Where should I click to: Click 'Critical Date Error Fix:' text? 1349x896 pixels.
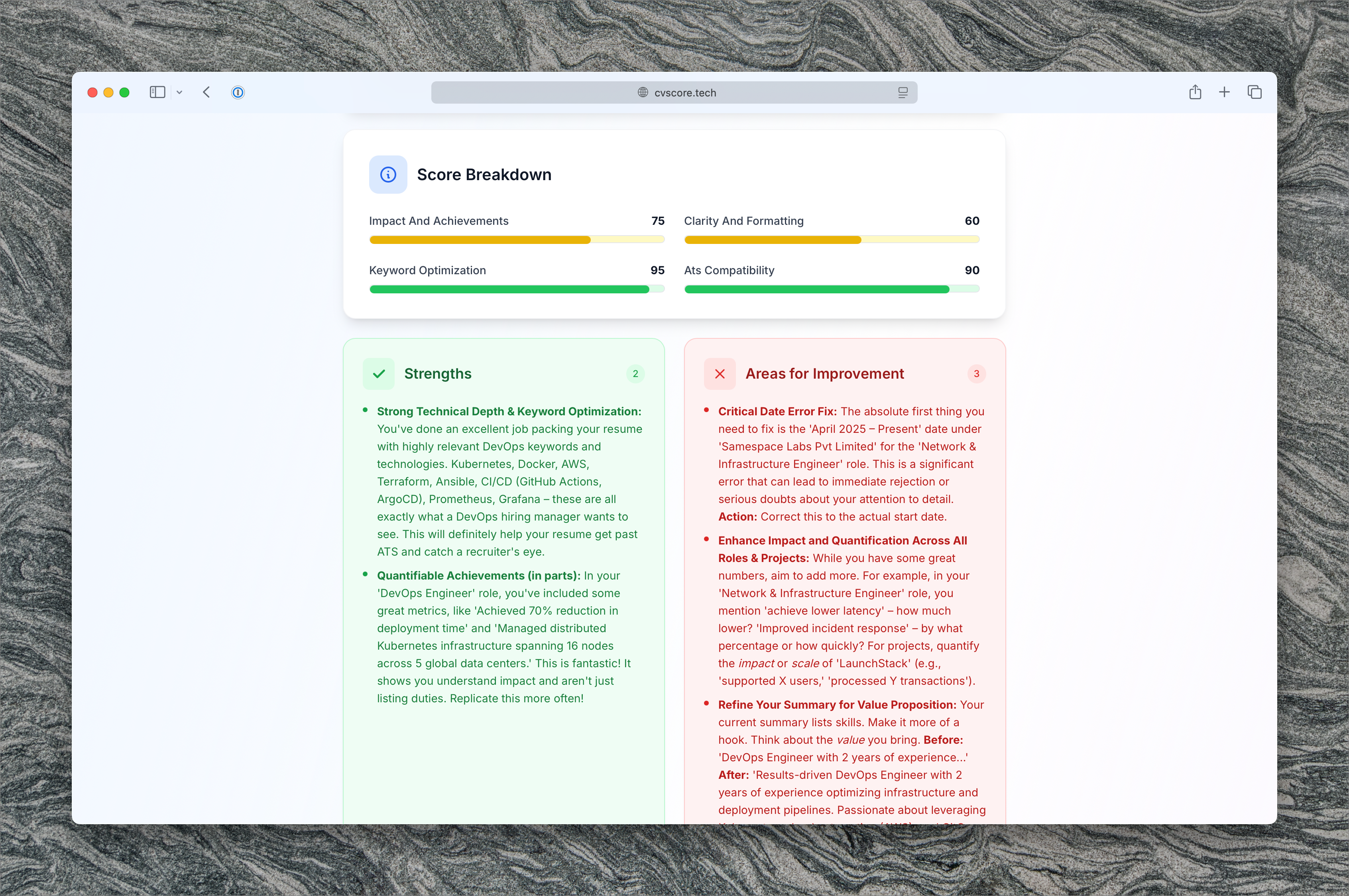pyautogui.click(x=777, y=411)
